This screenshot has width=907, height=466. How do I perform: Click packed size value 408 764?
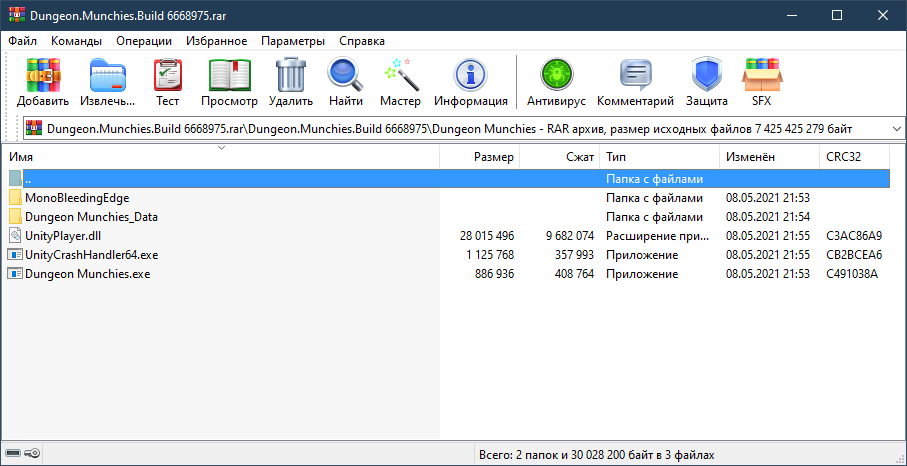pyautogui.click(x=574, y=273)
